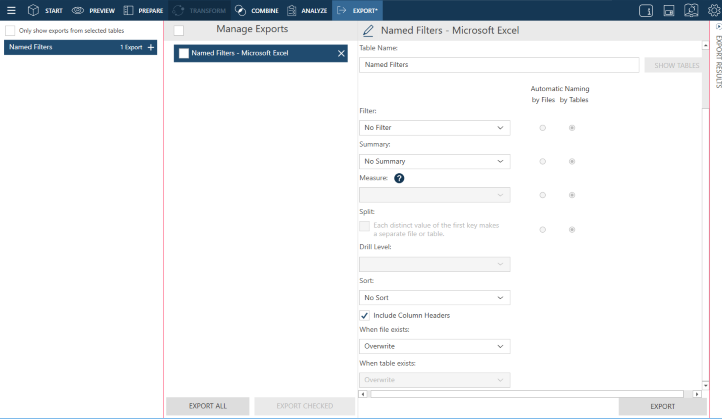The width and height of the screenshot is (722, 419).
Task: Go to the Analyze tab
Action: pos(306,10)
